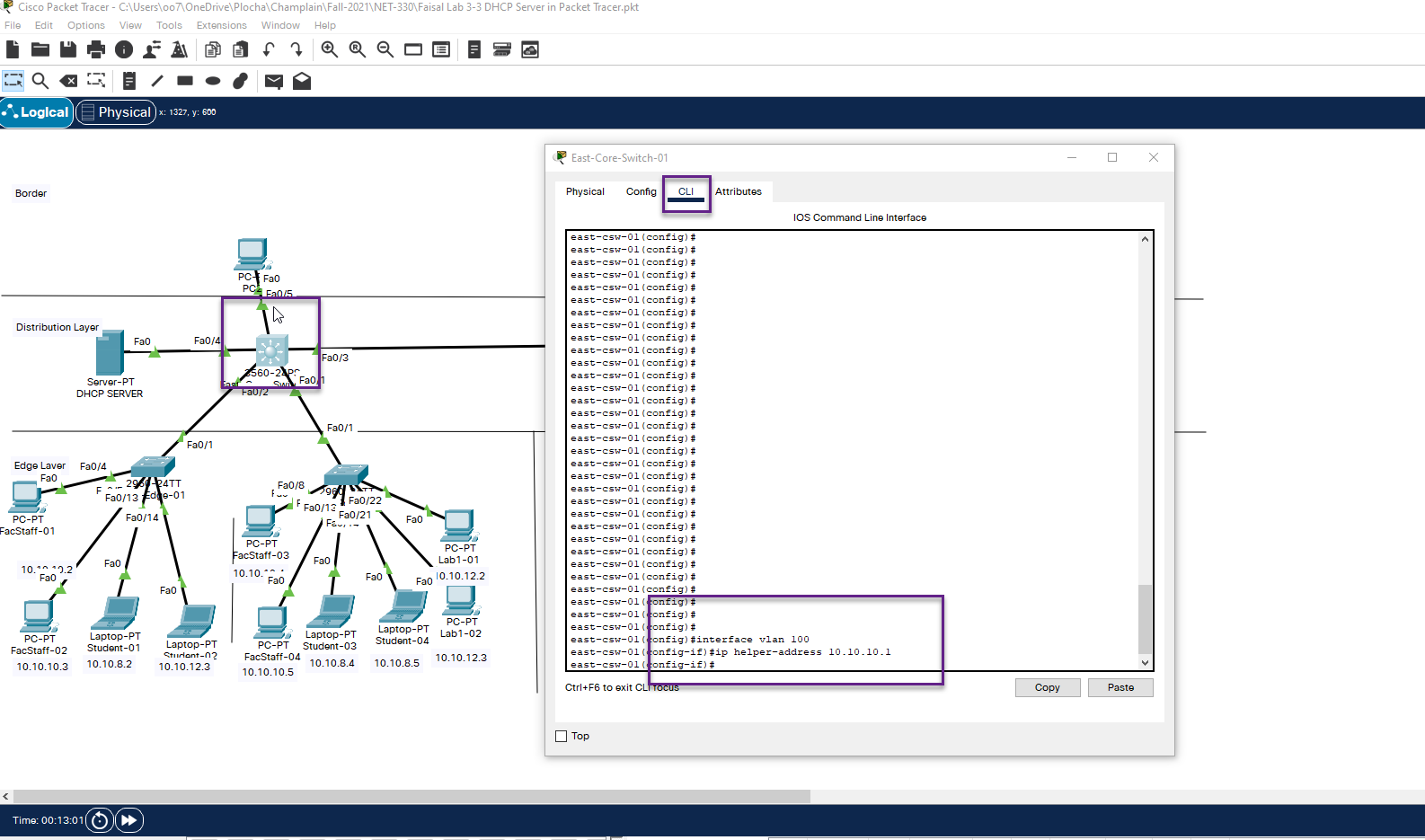Click the workspace horizontal scrollbar
This screenshot has width=1425, height=840.
pos(412,796)
